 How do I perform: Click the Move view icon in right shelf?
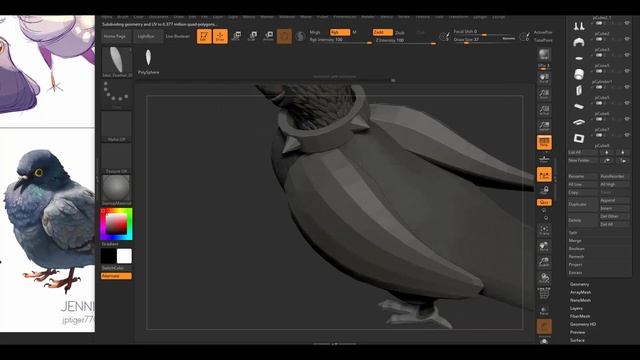(544, 246)
